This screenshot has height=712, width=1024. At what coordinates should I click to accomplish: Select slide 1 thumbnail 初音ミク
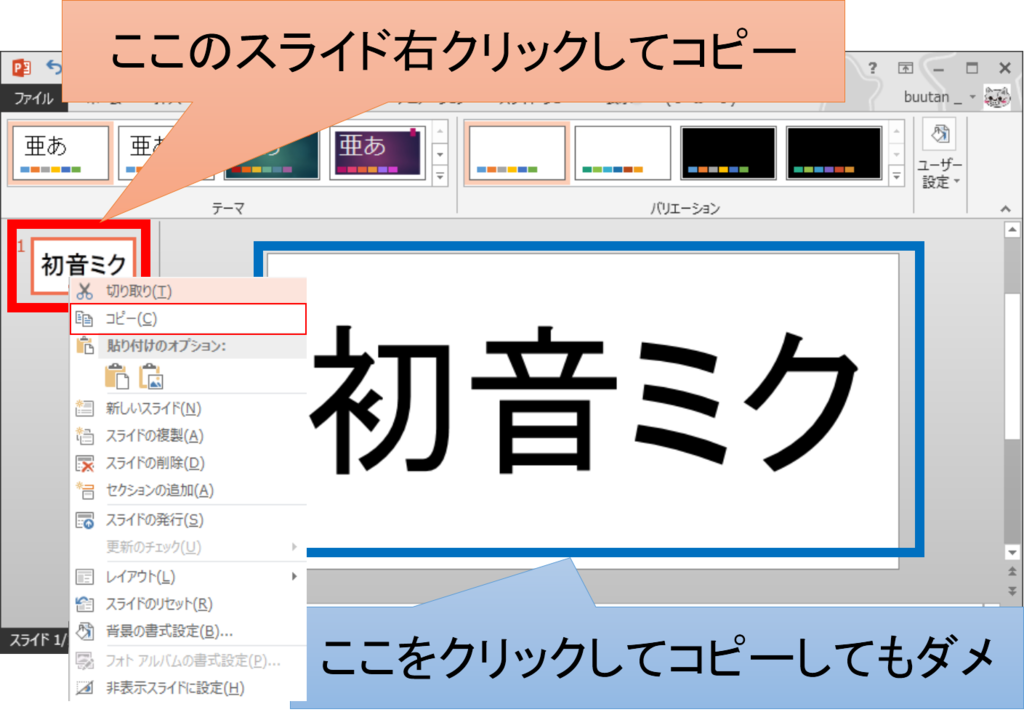(x=83, y=265)
